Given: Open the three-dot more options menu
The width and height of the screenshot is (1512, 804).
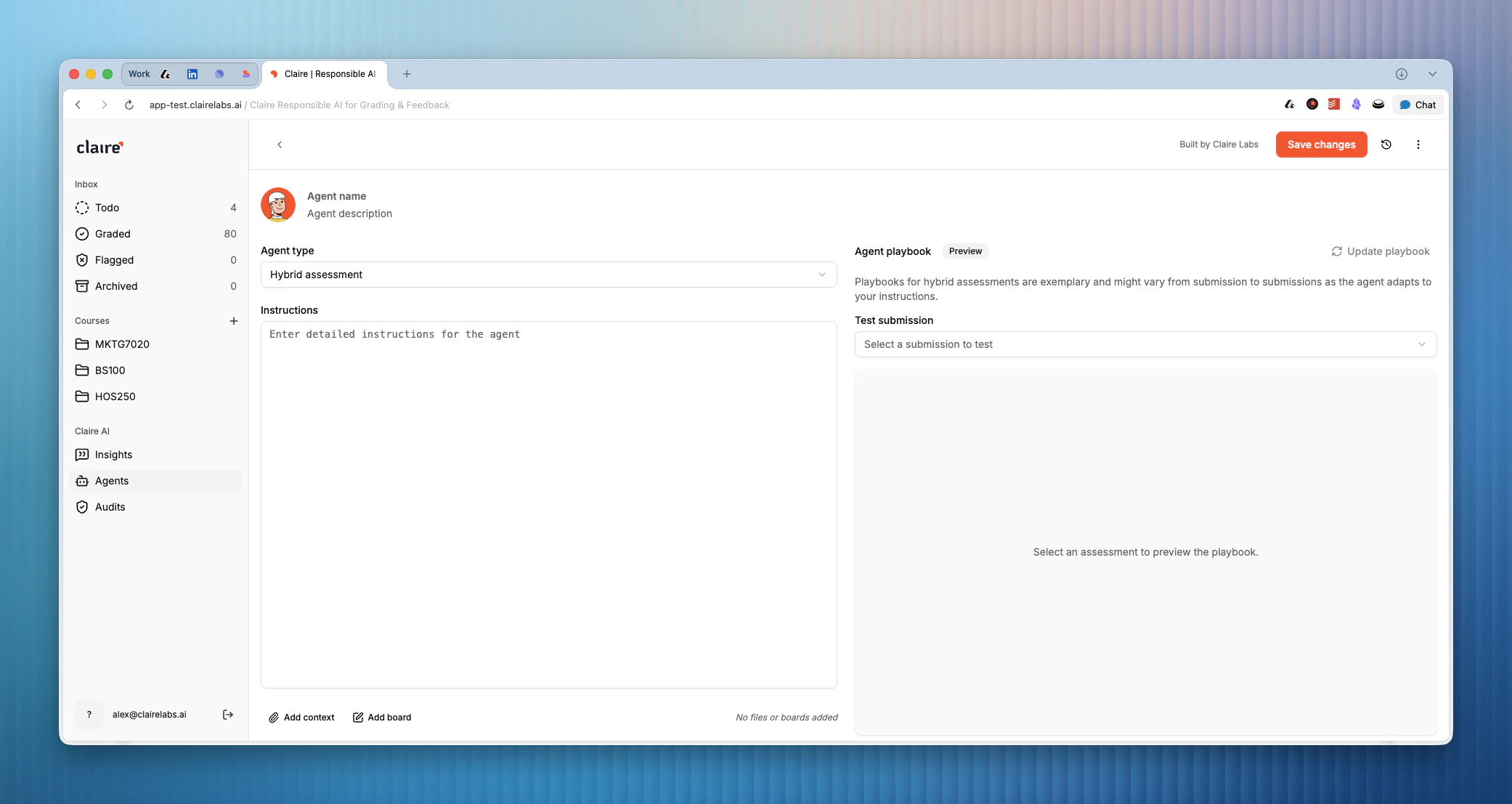Looking at the screenshot, I should (x=1418, y=145).
